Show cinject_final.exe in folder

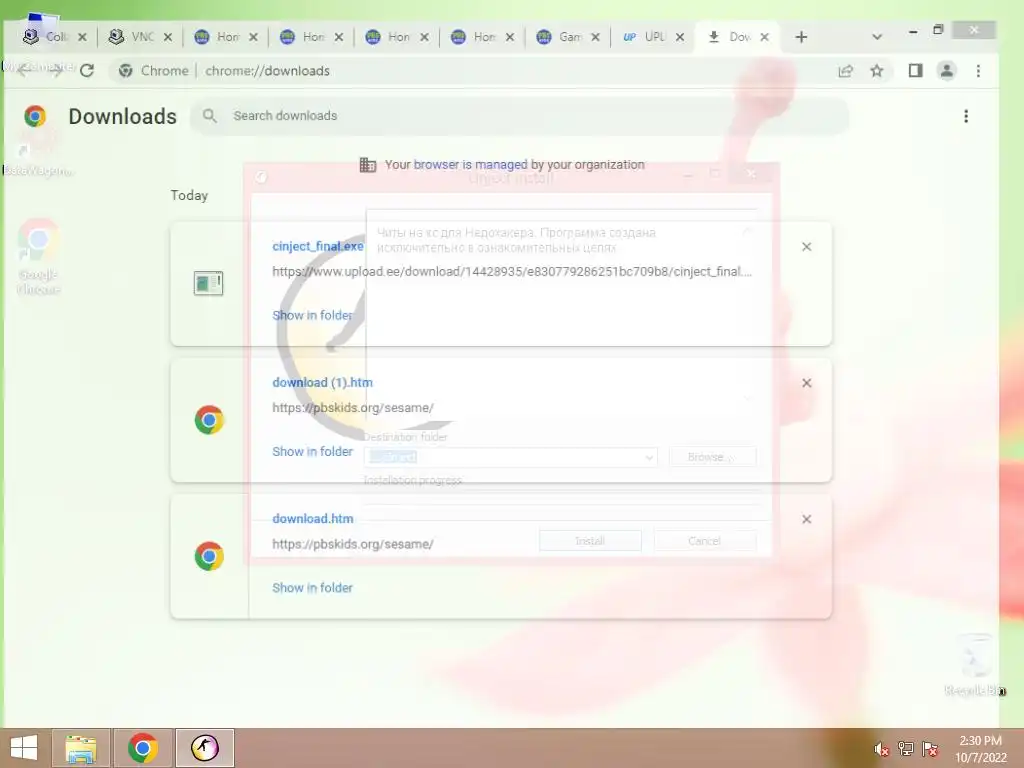tap(312, 315)
